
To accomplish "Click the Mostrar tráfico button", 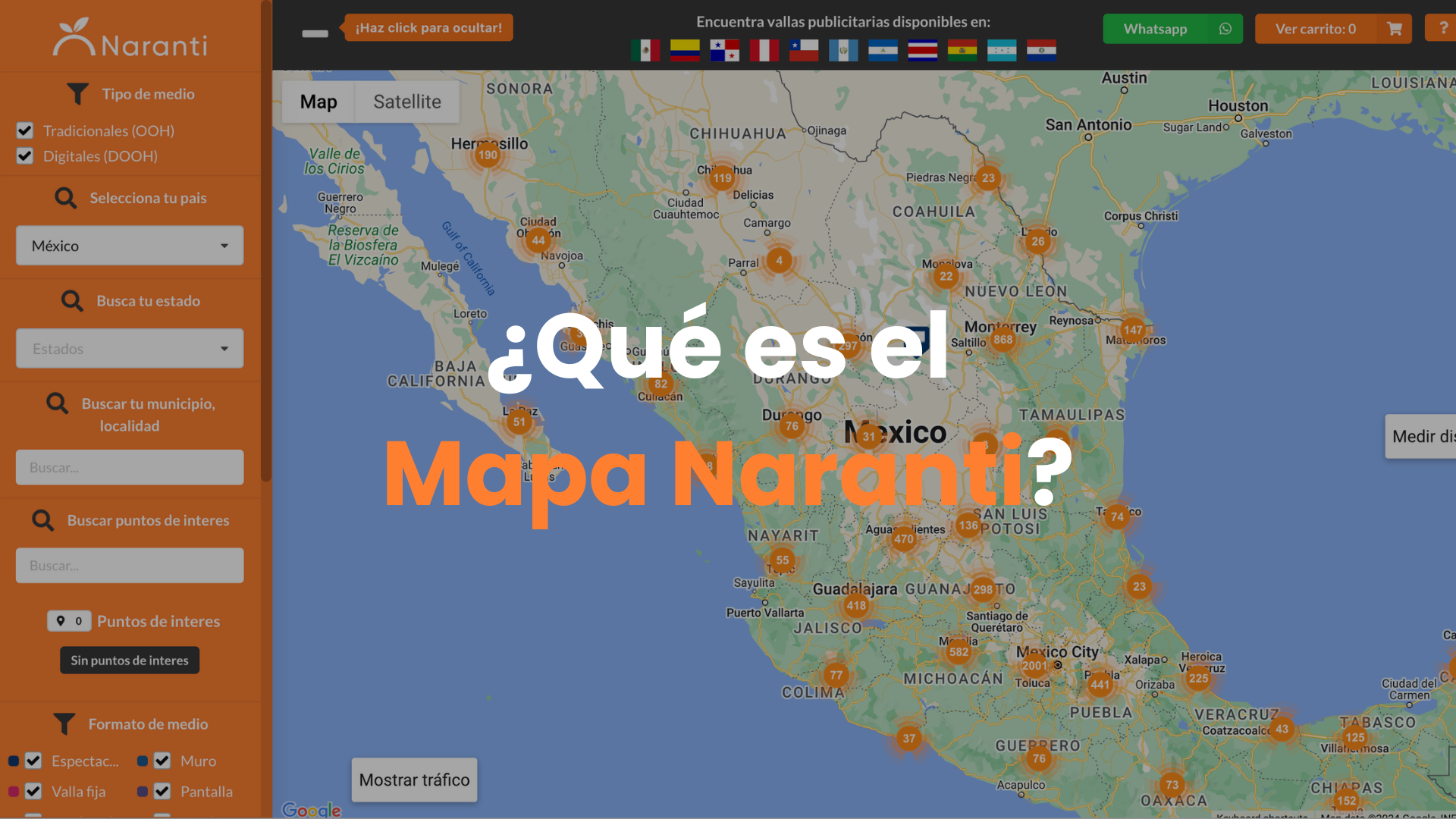I will (414, 780).
